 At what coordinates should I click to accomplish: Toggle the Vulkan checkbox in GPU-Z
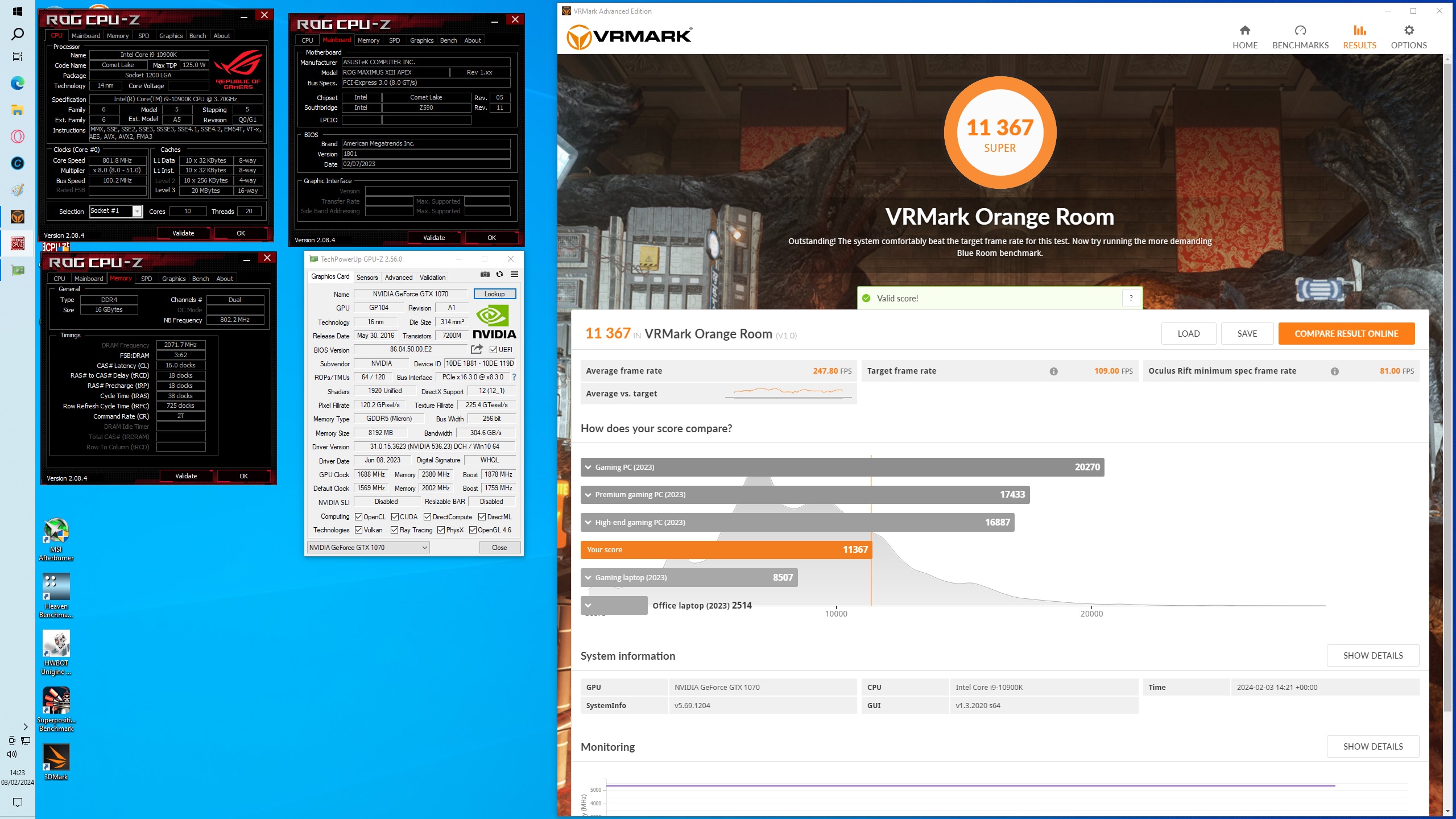click(x=358, y=530)
